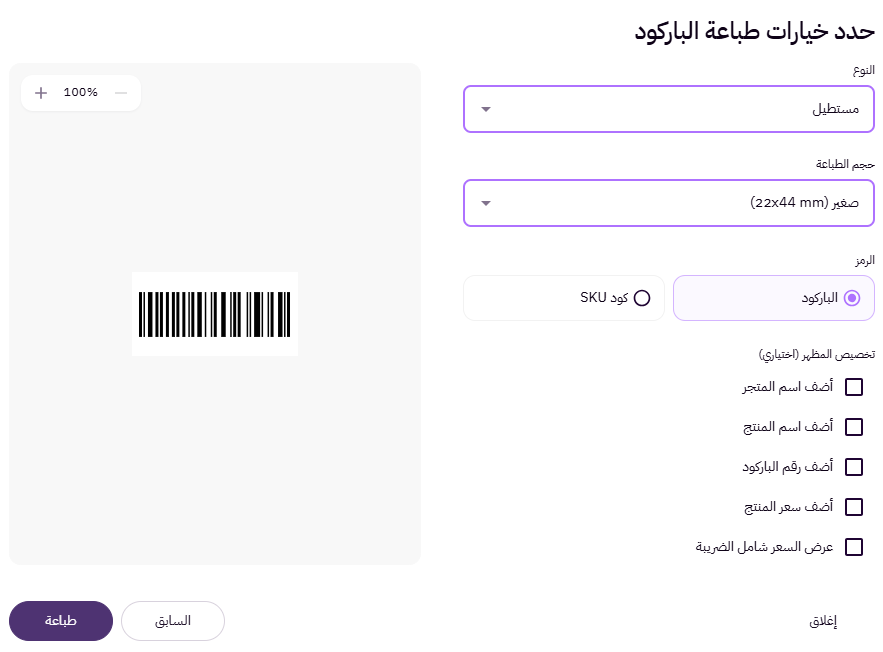Open the print size dropdown showing صغير
The image size is (883, 652).
coord(669,203)
